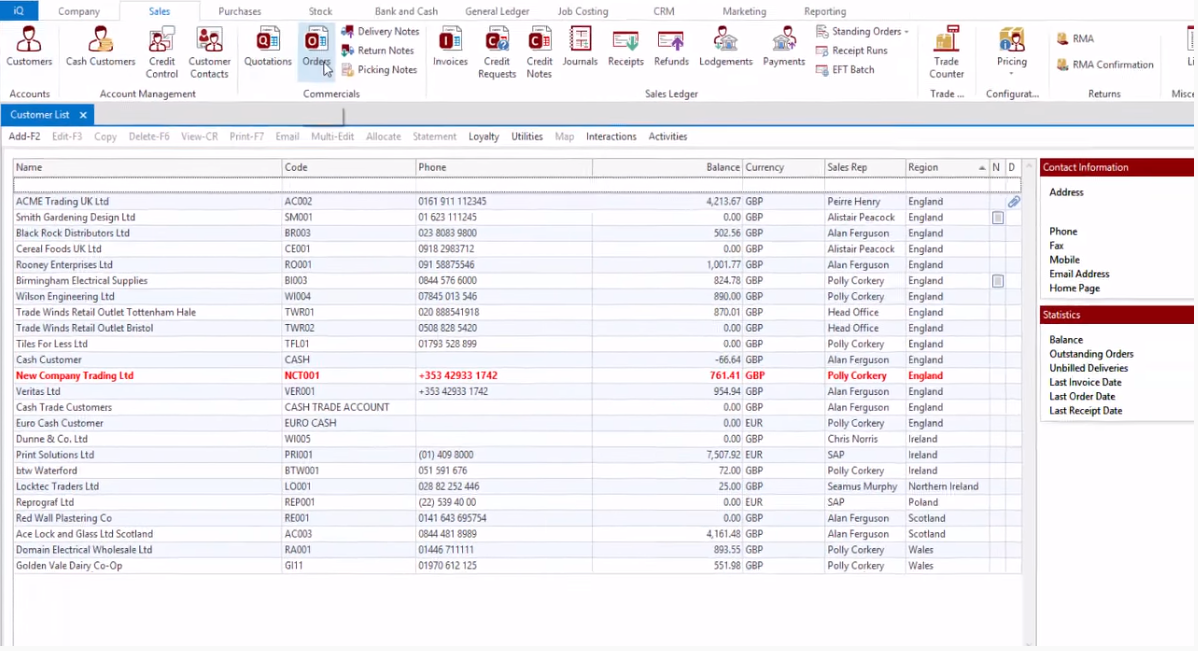Open Payments icon
The height and width of the screenshot is (651, 1198).
(x=784, y=47)
